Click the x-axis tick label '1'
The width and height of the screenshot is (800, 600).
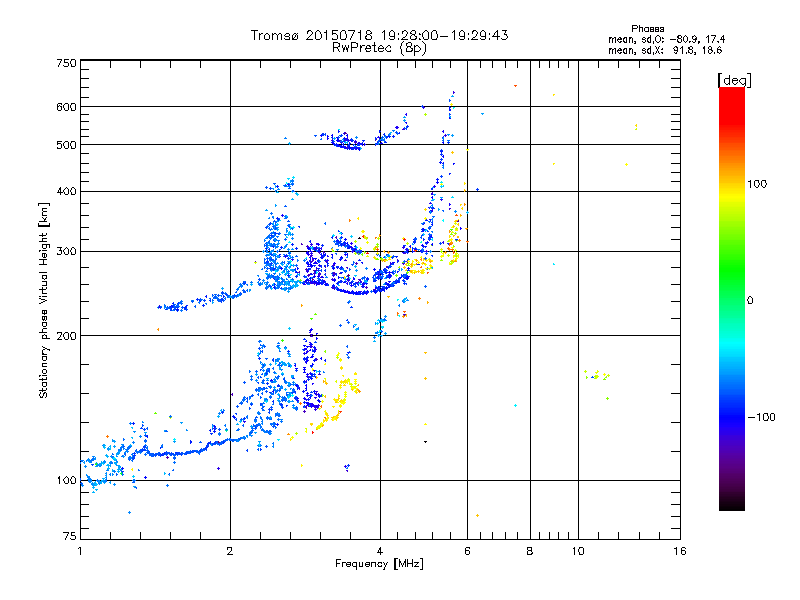point(80,551)
